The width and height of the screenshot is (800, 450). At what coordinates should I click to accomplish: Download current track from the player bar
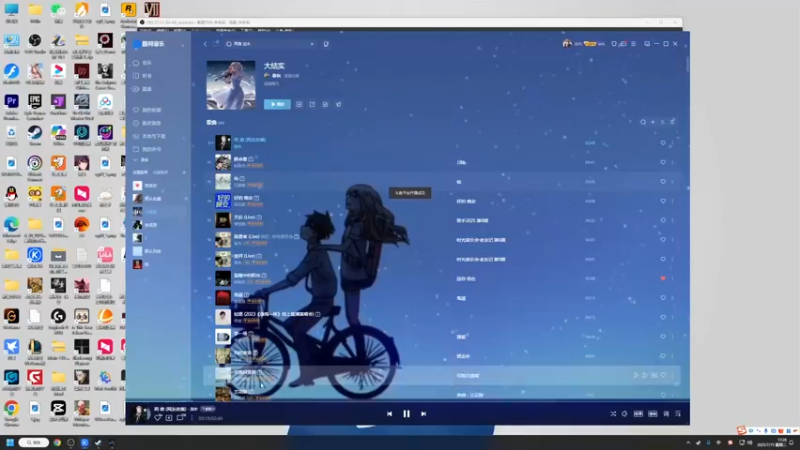coord(169,418)
